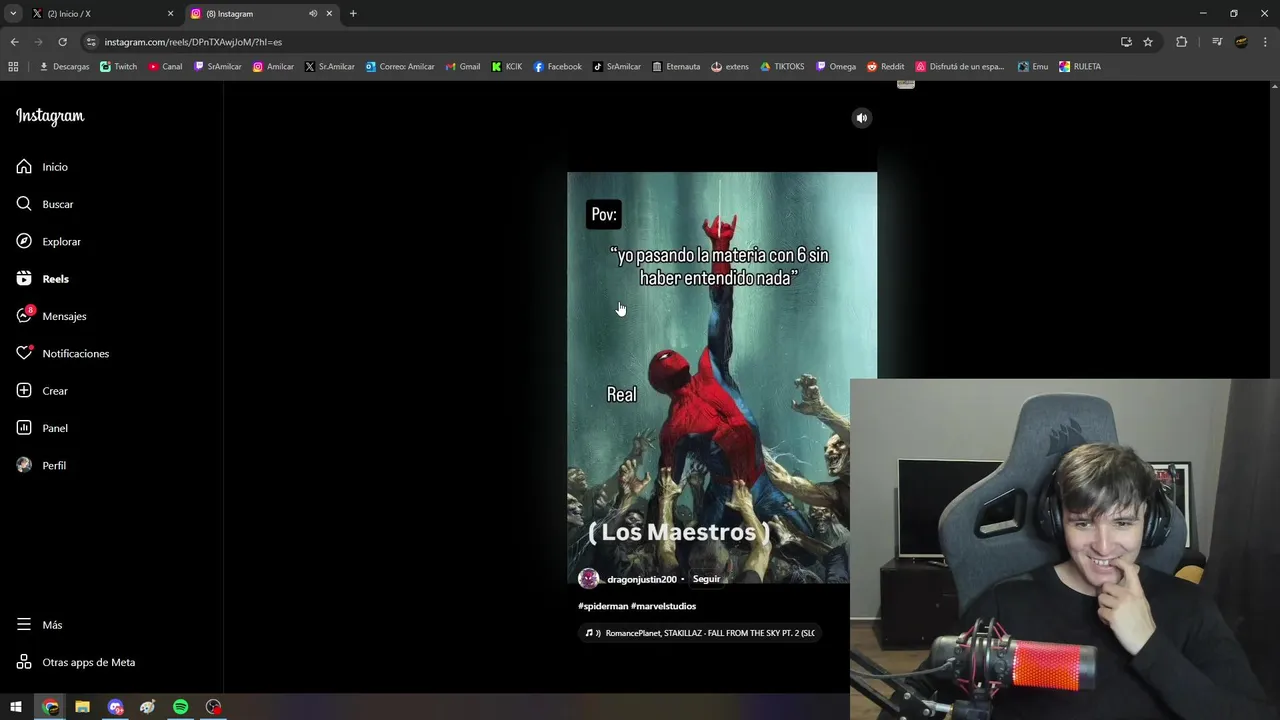Open dragonjustin200 profile username
The height and width of the screenshot is (720, 1280).
[642, 579]
